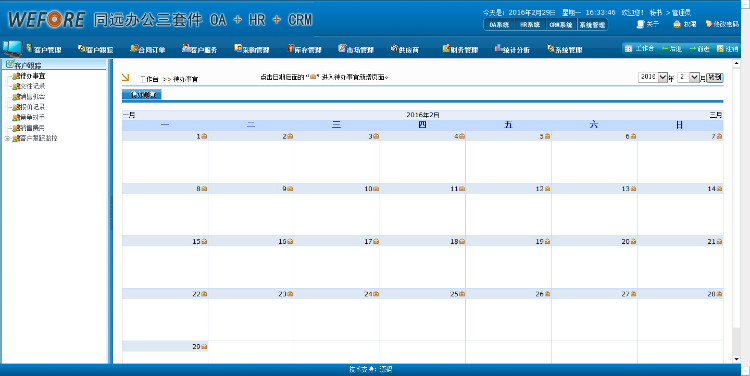Open the 财务管理 menu
750x376 pixels.
pos(460,49)
